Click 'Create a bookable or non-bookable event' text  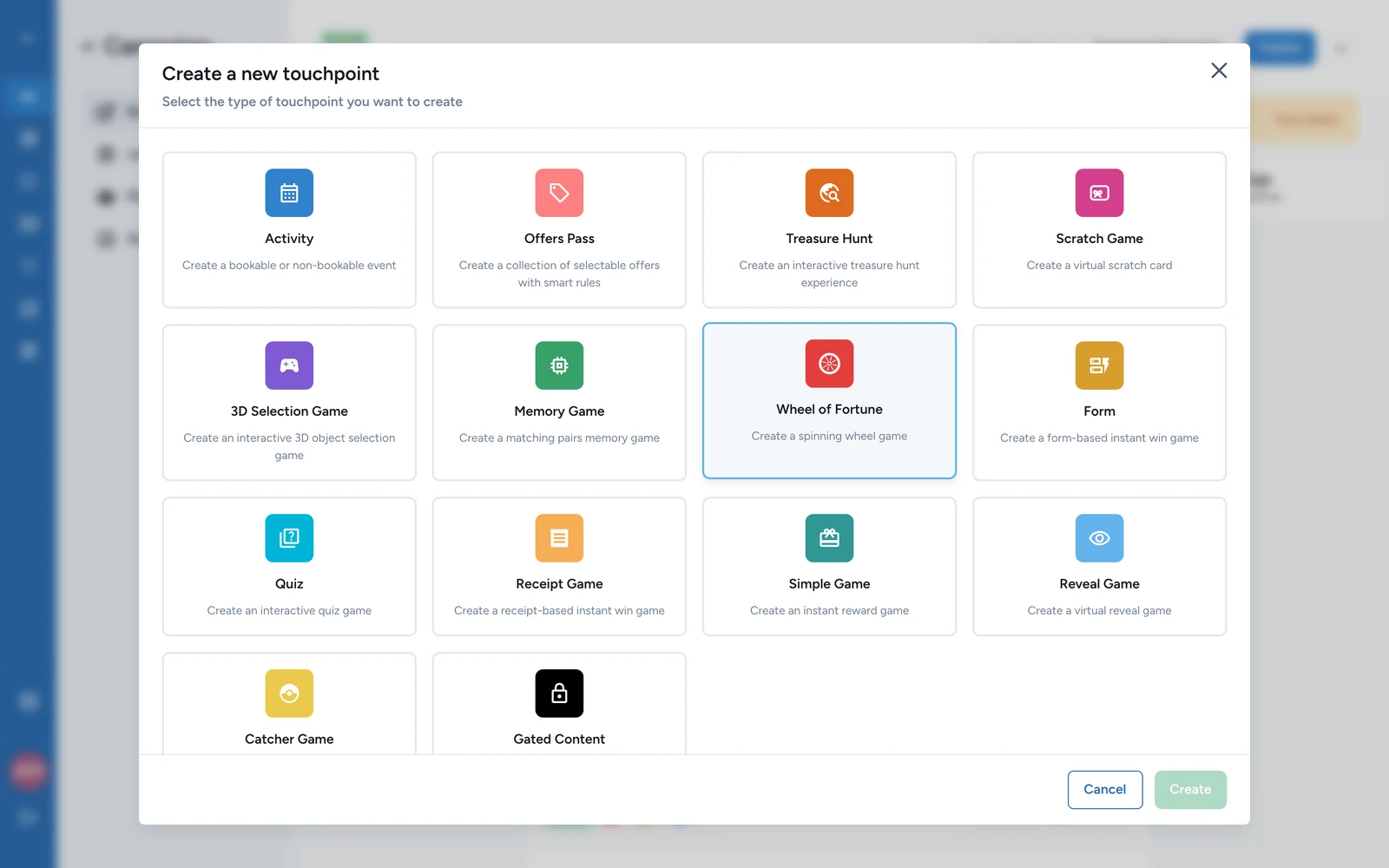[x=289, y=266]
